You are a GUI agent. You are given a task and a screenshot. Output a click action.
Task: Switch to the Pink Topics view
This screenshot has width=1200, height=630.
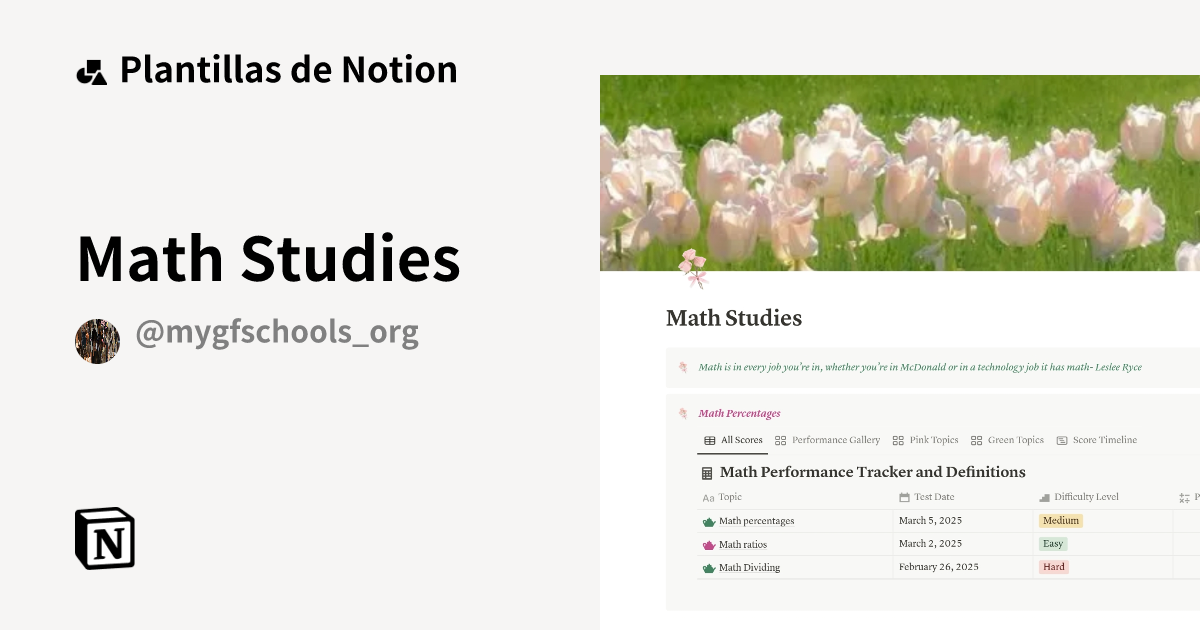(x=933, y=440)
